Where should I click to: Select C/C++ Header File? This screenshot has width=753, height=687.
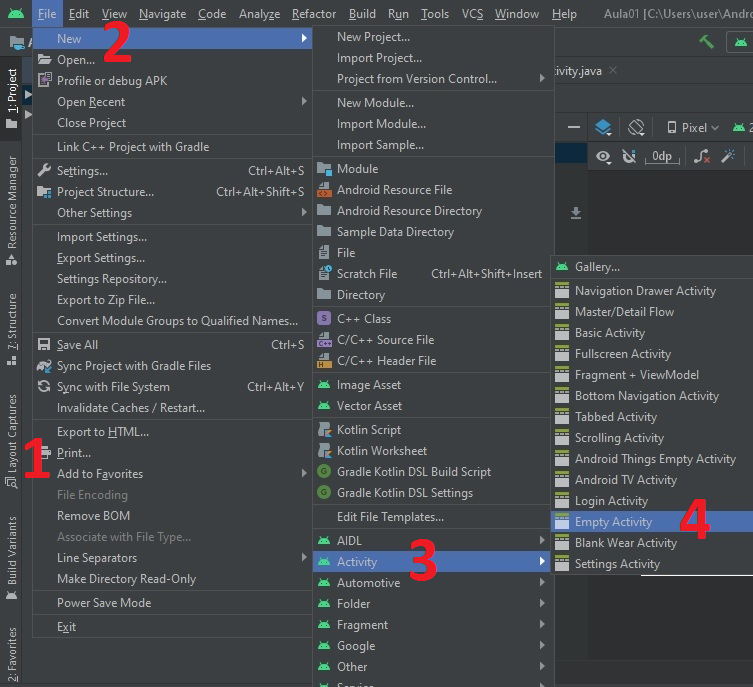pyautogui.click(x=432, y=361)
